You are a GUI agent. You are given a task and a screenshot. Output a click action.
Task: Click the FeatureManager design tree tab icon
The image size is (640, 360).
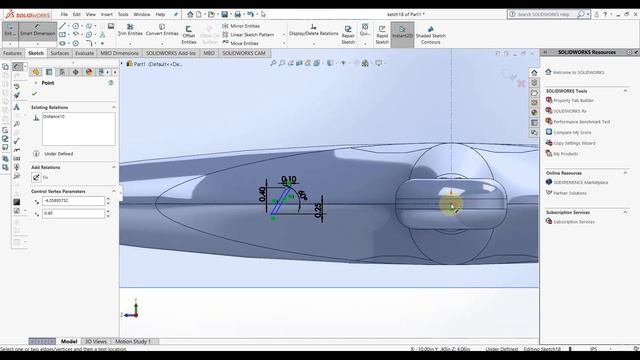[x=36, y=72]
